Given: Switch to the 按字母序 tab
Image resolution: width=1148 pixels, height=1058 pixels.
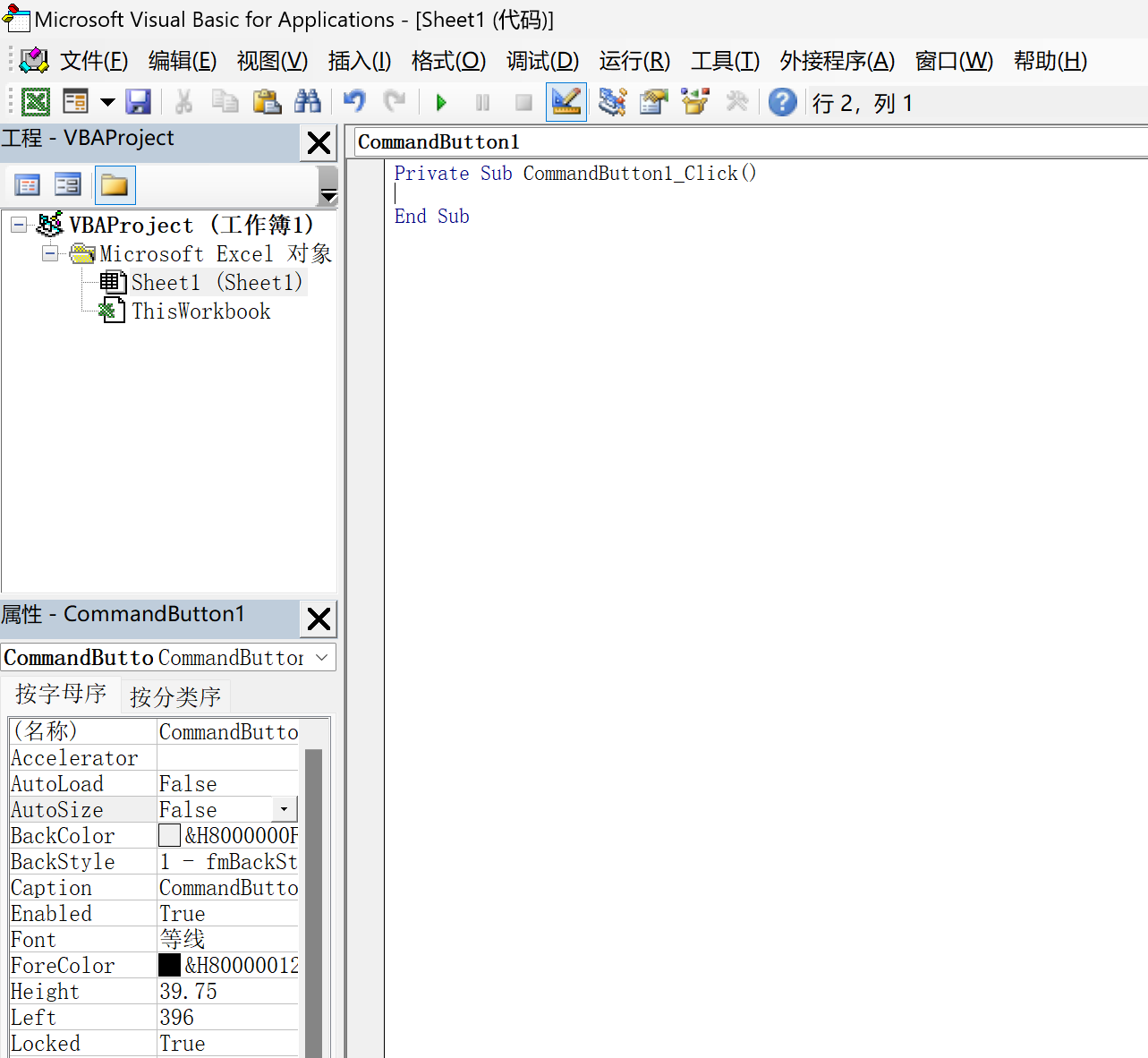Looking at the screenshot, I should point(61,694).
